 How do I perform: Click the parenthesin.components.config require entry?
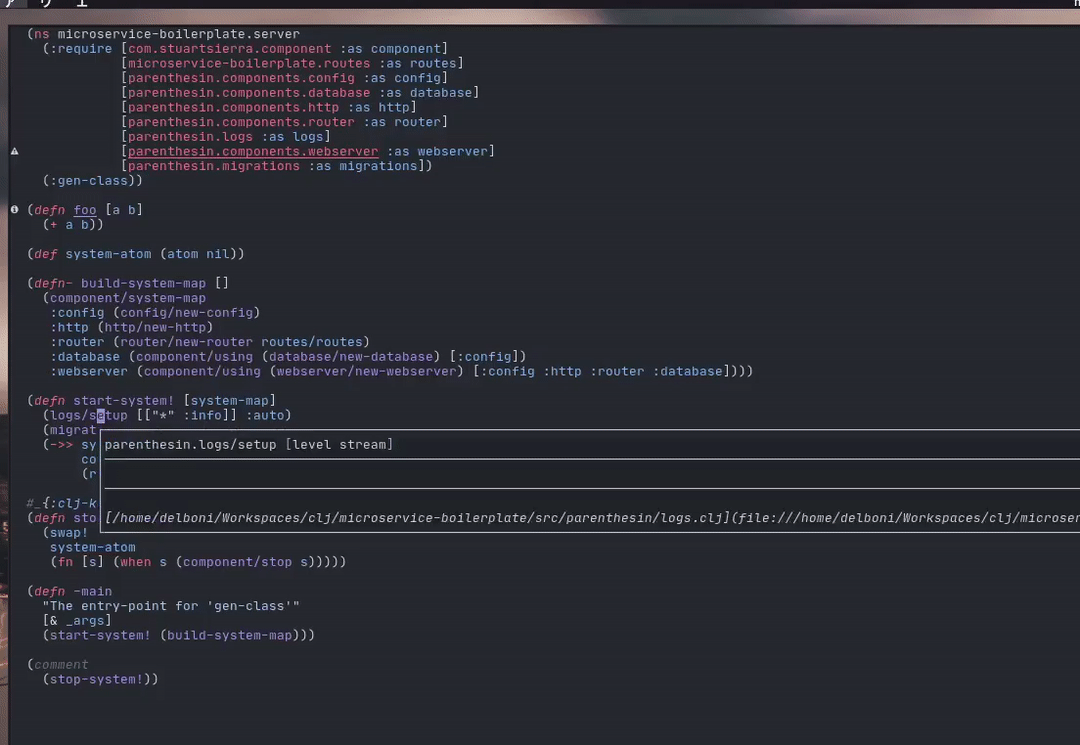point(241,78)
